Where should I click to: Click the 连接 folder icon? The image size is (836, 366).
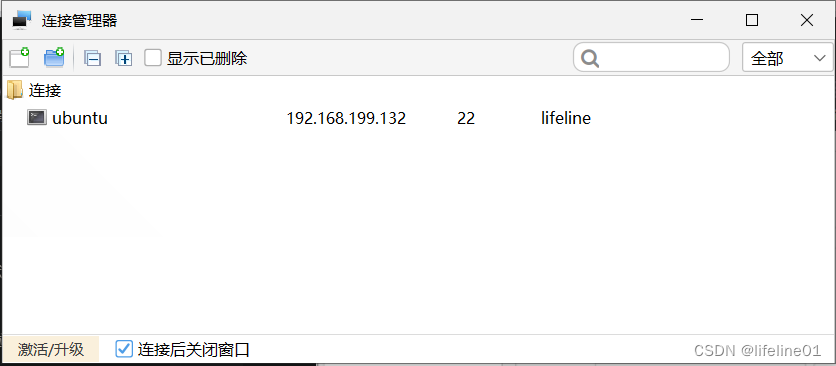[x=14, y=90]
